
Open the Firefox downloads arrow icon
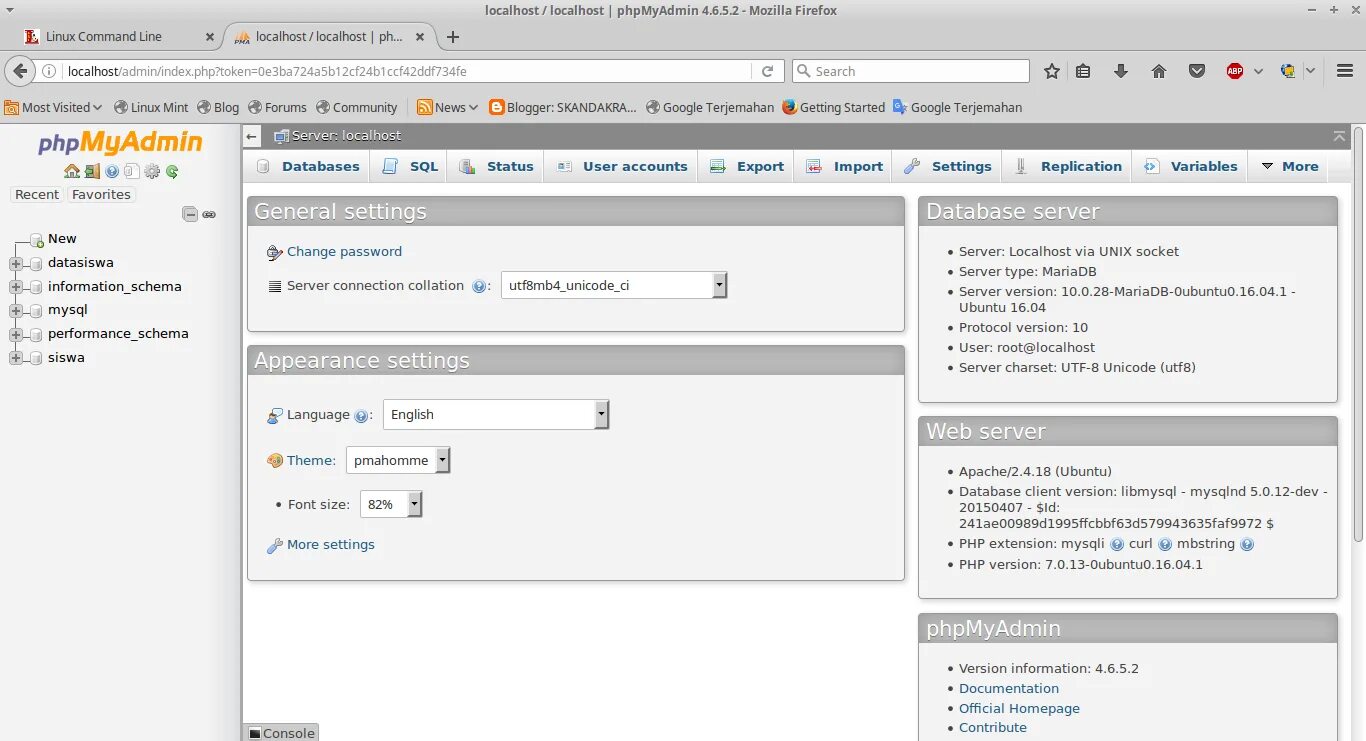click(1121, 71)
